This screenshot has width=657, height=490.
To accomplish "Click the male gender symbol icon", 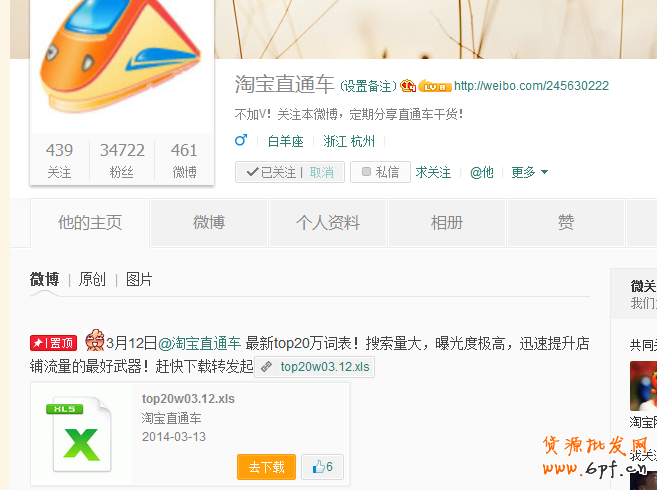I will point(241,140).
